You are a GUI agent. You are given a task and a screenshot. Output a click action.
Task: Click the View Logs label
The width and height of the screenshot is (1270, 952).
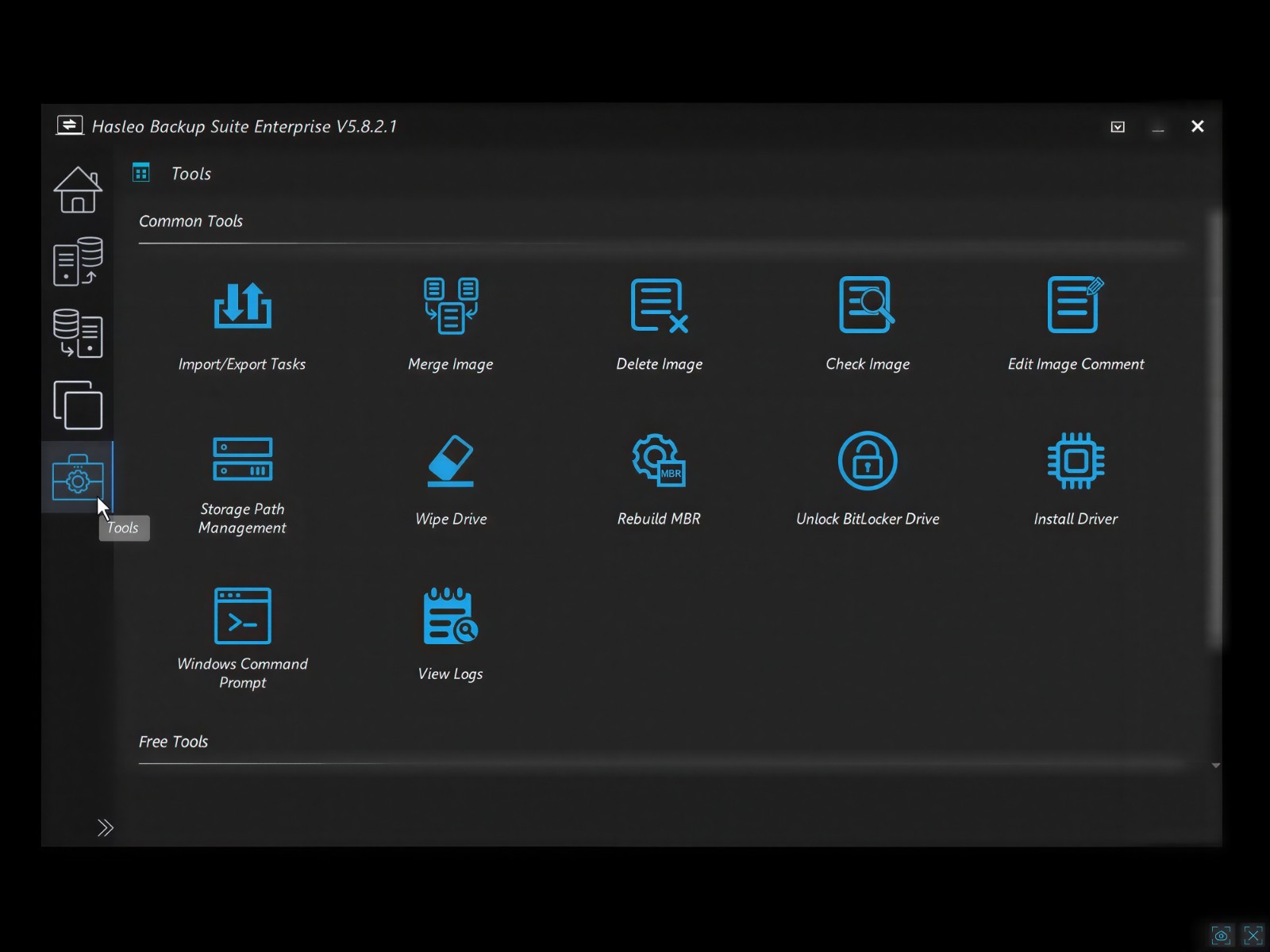point(450,674)
